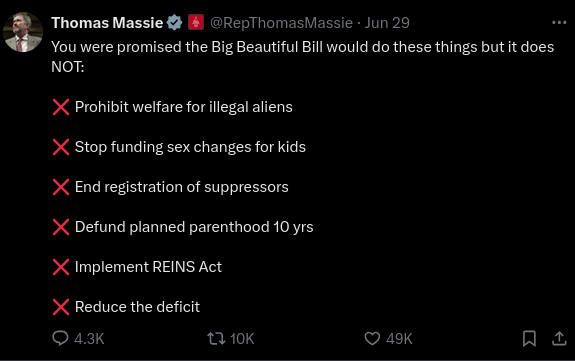Click the red X beside Prohibit welfare

tap(61, 107)
